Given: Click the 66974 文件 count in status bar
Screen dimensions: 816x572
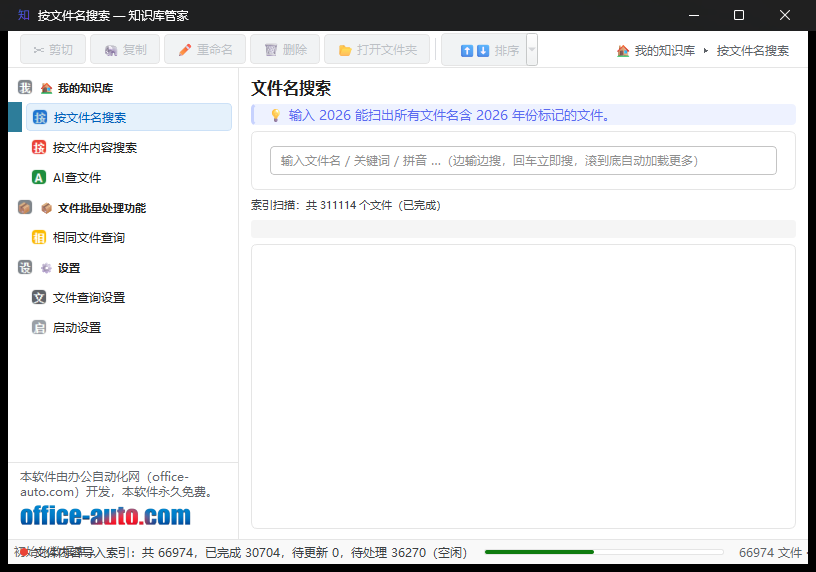Looking at the screenshot, I should (x=770, y=552).
